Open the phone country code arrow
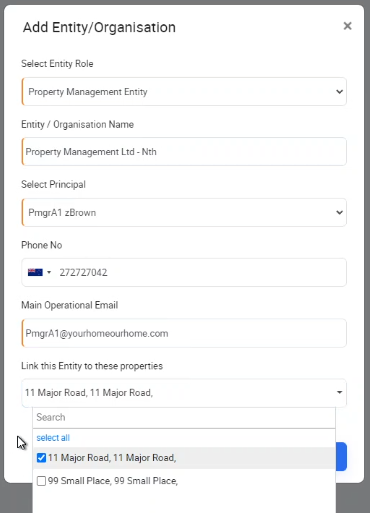The height and width of the screenshot is (513, 370). click(x=49, y=272)
